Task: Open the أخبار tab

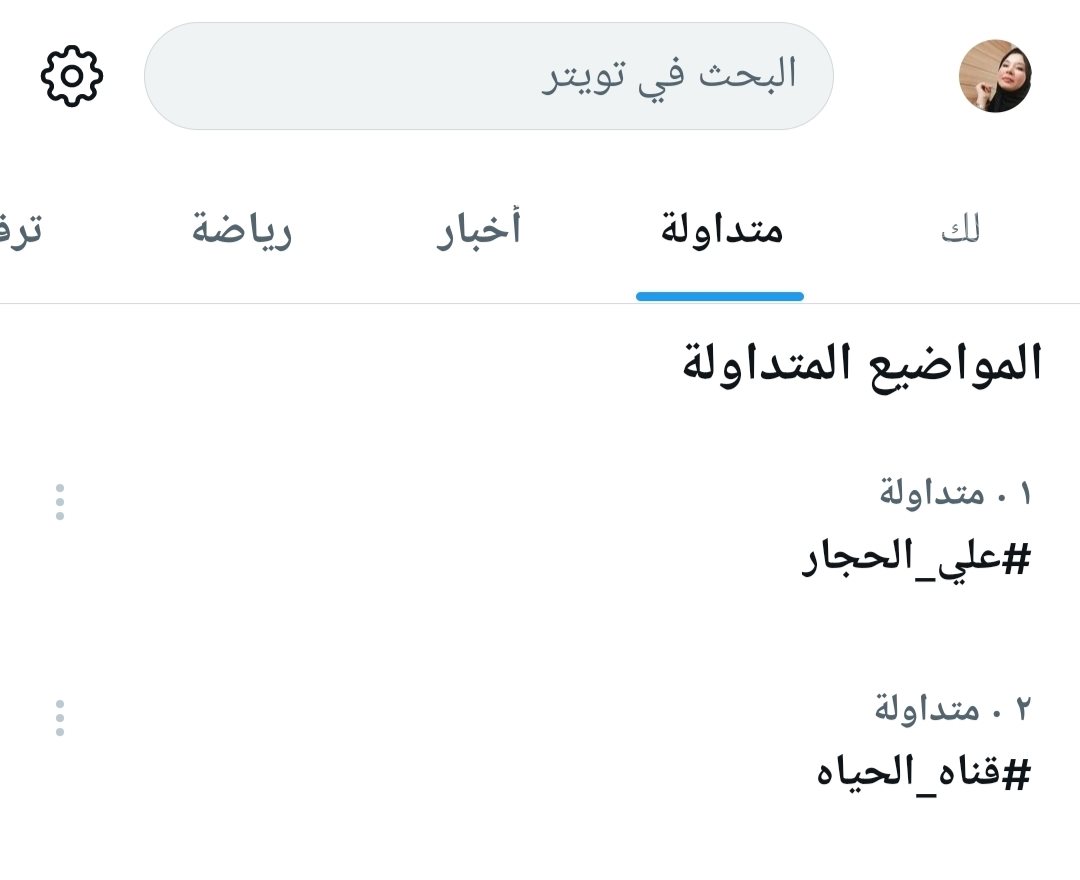Action: [478, 231]
